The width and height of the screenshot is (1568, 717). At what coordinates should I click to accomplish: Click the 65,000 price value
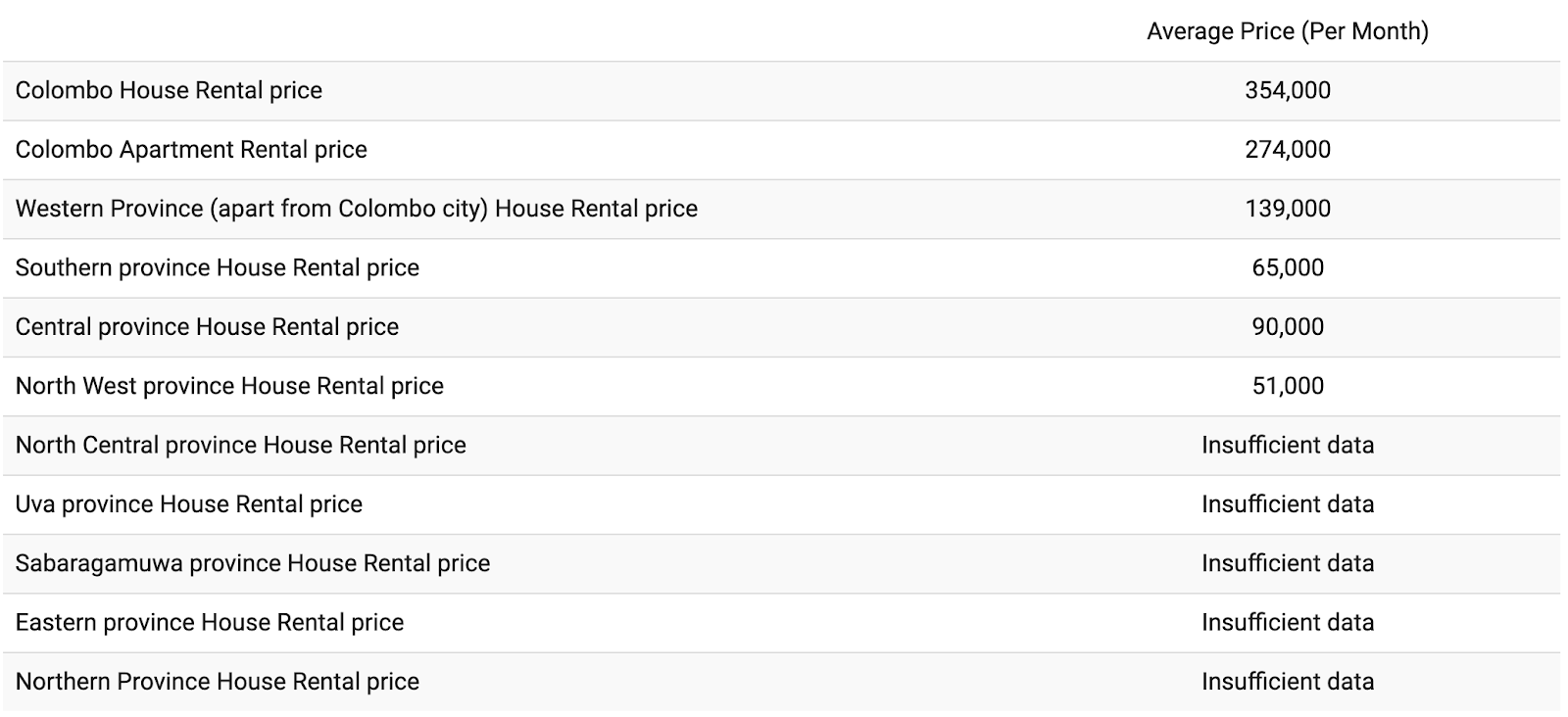coord(1288,267)
